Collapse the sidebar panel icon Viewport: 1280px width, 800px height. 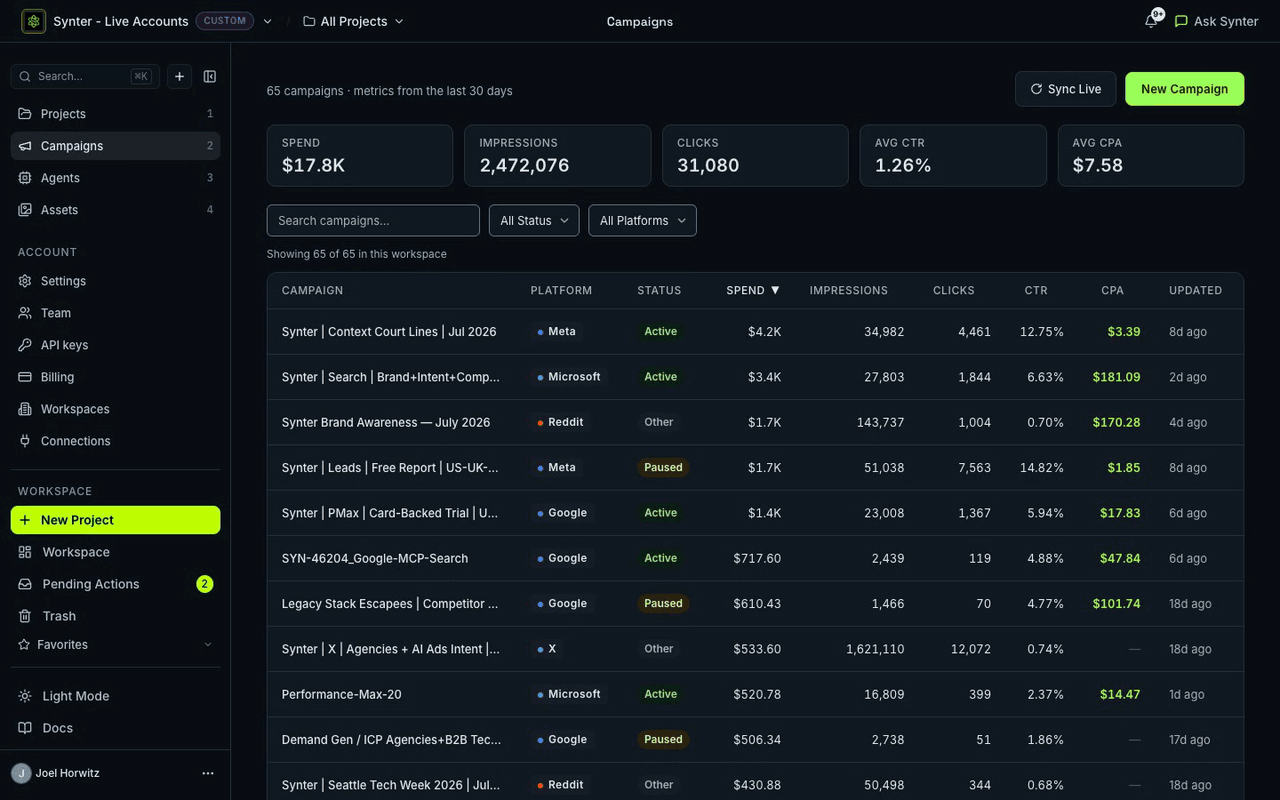pos(210,76)
